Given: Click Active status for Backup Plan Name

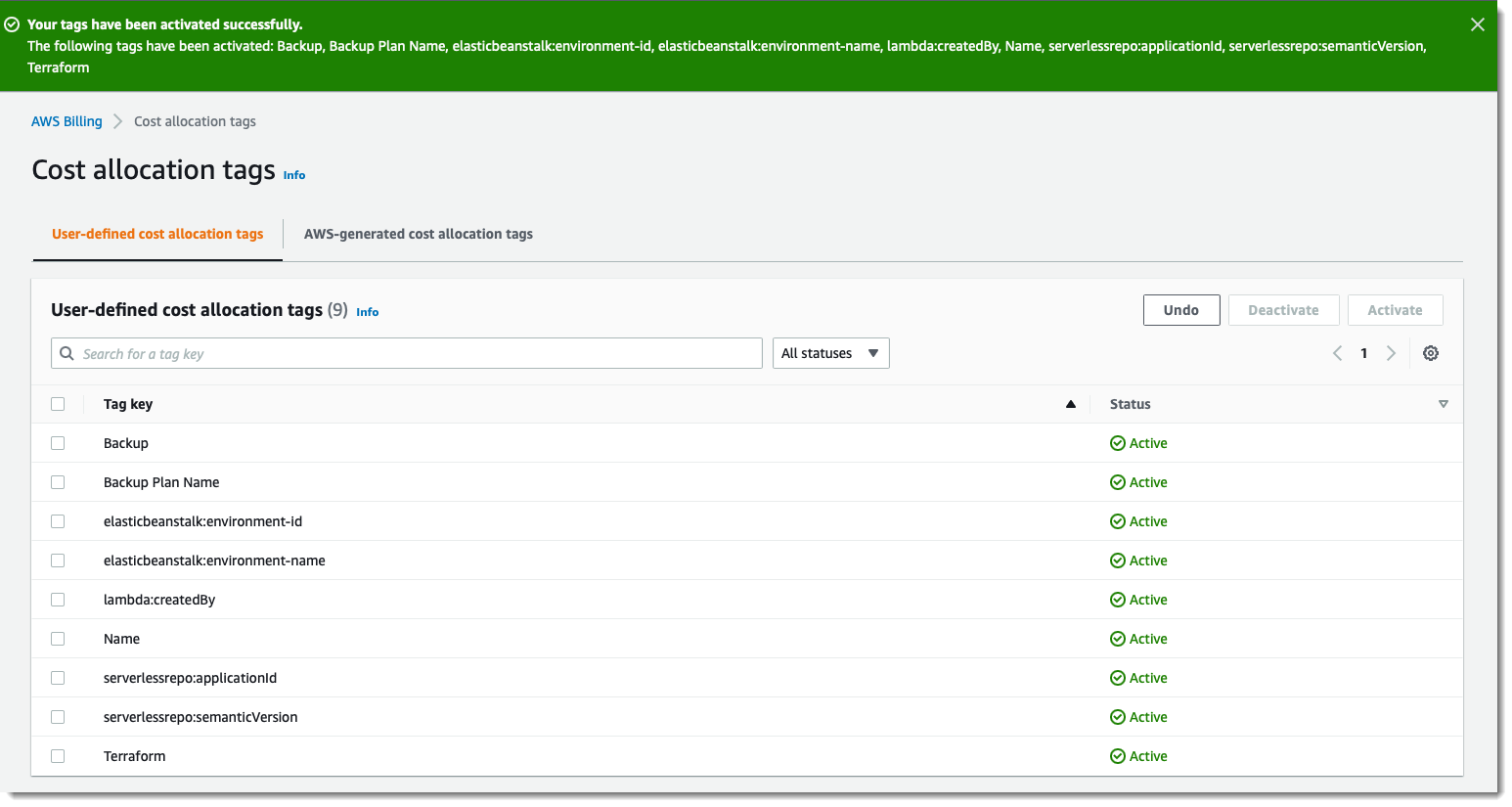Looking at the screenshot, I should [x=1138, y=482].
